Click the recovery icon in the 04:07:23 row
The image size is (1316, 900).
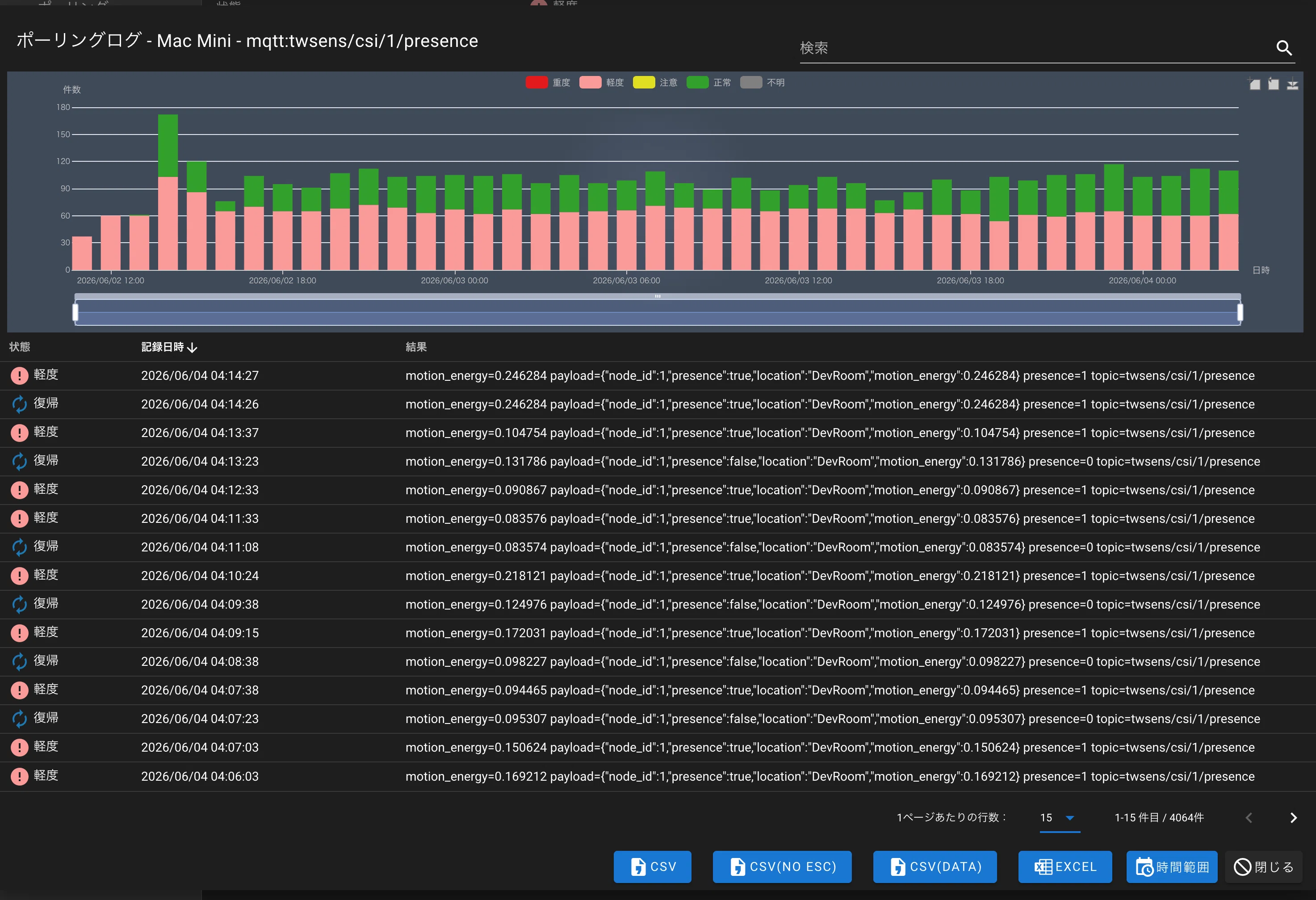(x=19, y=719)
